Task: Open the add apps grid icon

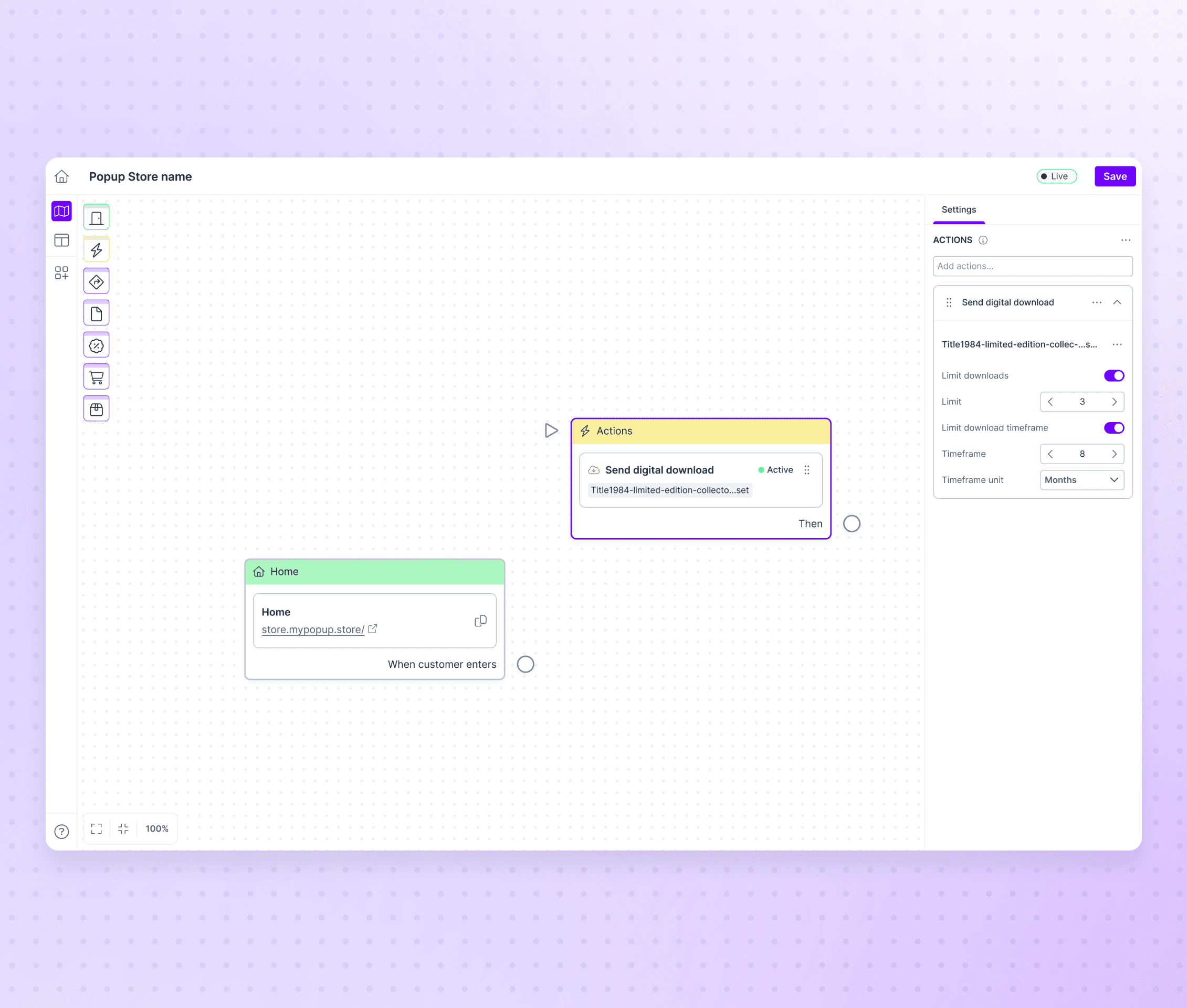Action: tap(62, 272)
